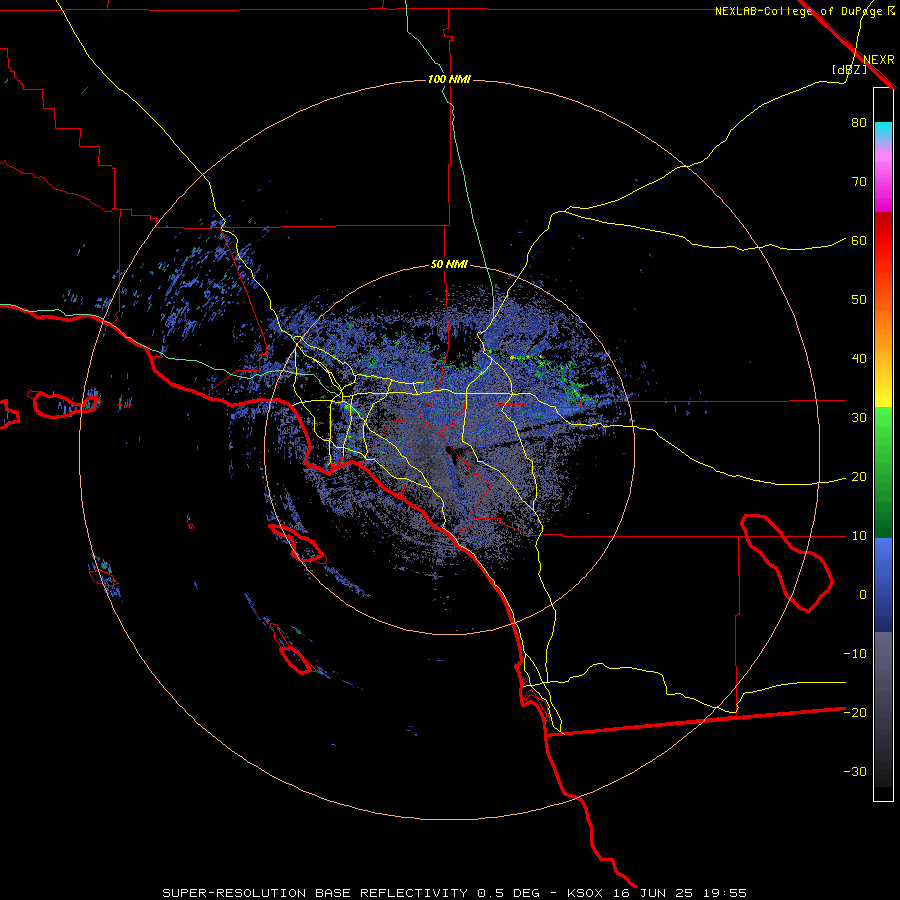The height and width of the screenshot is (900, 900).
Task: Click the 0.5 DEG elevation in the caption
Action: point(508,893)
